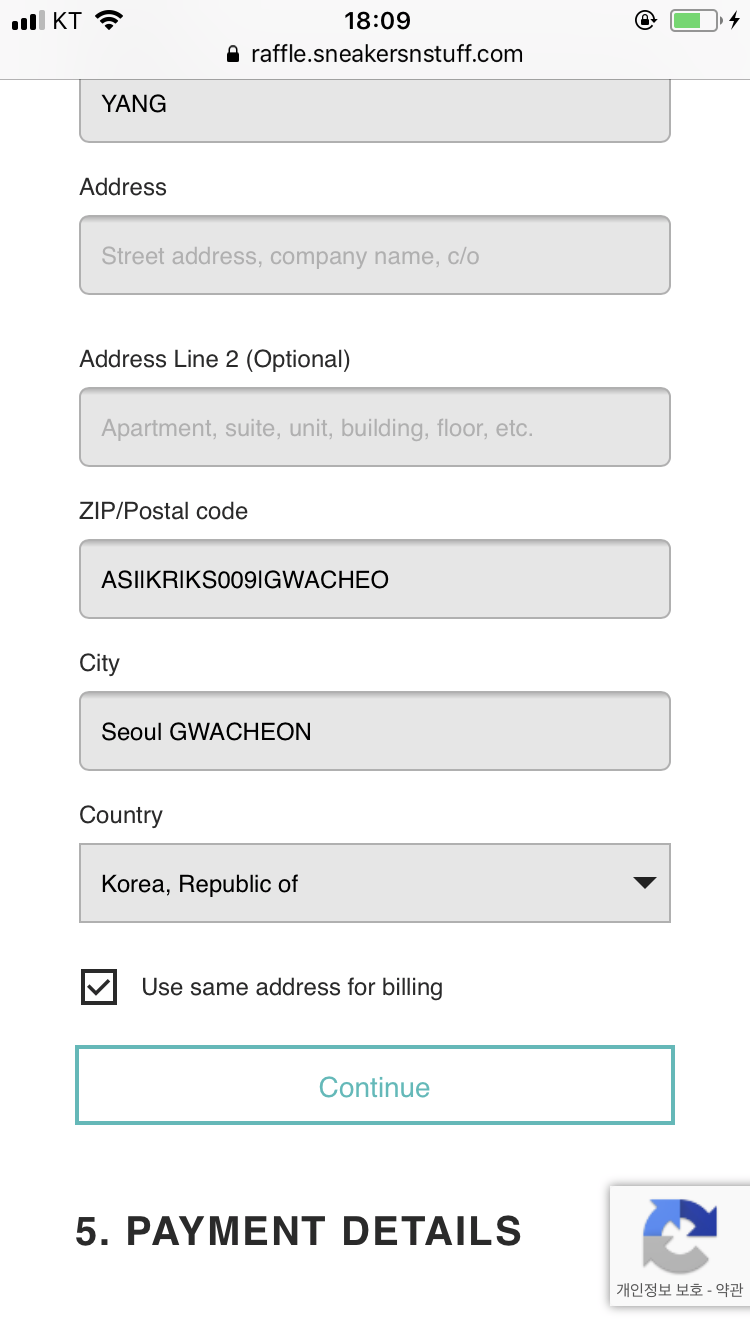Image resolution: width=750 pixels, height=1334 pixels.
Task: Tap the Wi-Fi signal icon
Action: [109, 20]
